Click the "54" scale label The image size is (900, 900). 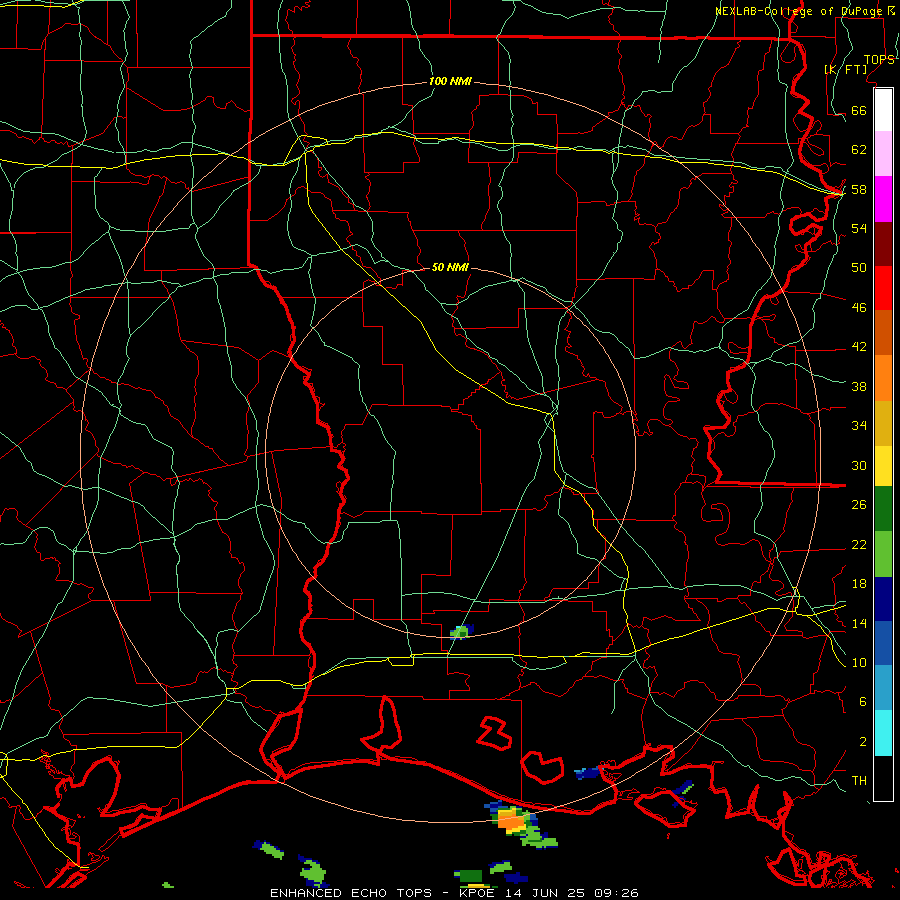coord(859,228)
